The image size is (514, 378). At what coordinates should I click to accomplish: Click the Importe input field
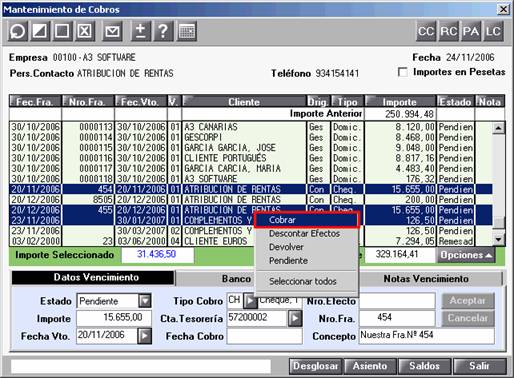click(x=114, y=318)
